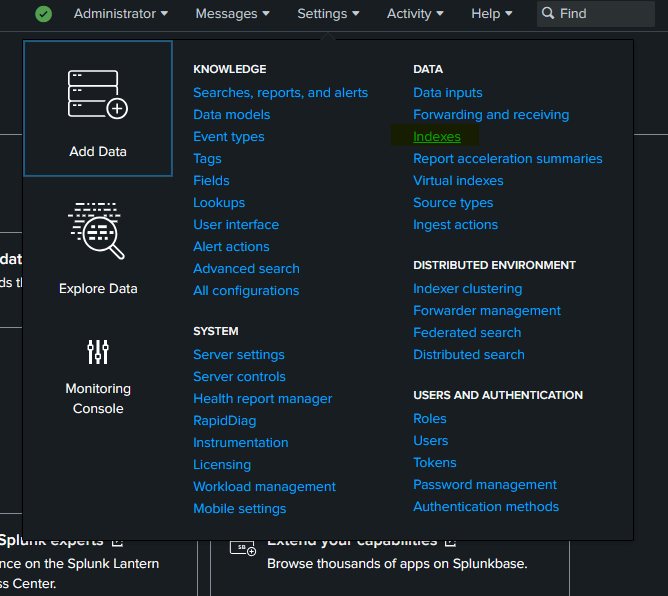Go to Distributed search
This screenshot has height=596, width=668.
point(469,354)
